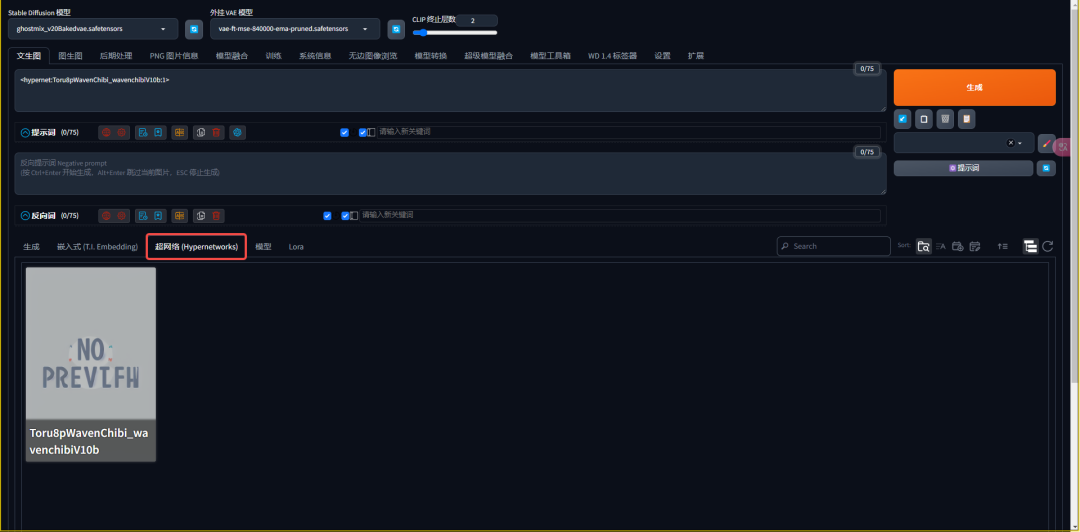Image resolution: width=1080 pixels, height=532 pixels.
Task: Refresh the external VAE model list
Action: [396, 29]
